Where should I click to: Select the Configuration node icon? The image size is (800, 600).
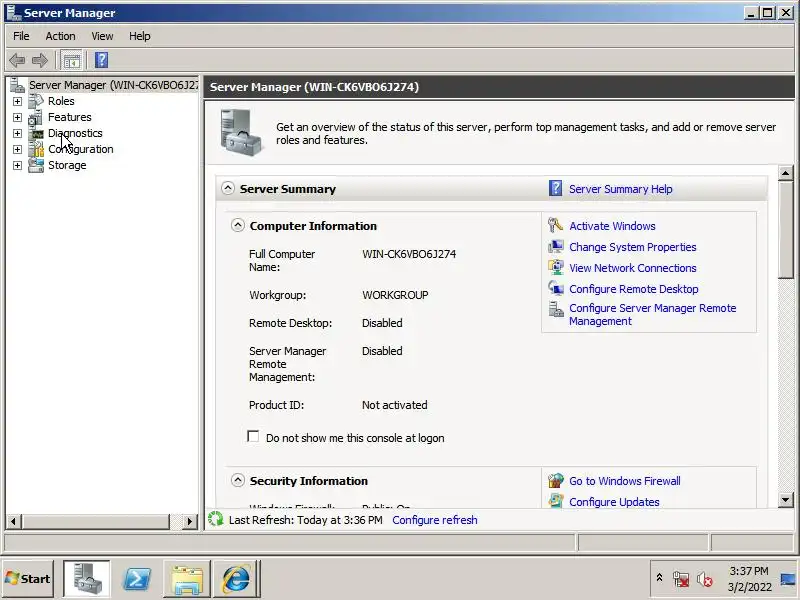click(36, 149)
